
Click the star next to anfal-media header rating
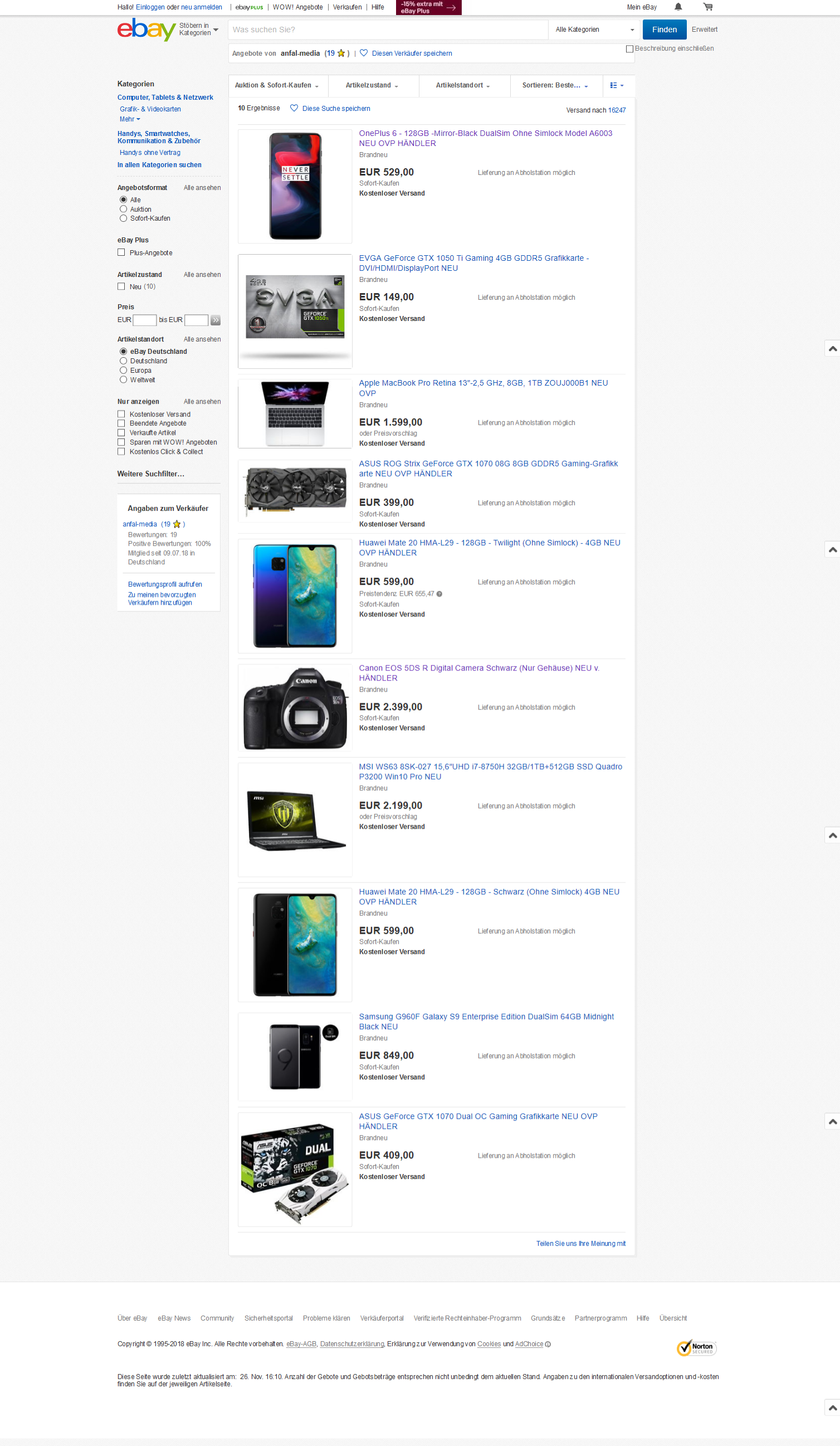[x=341, y=53]
